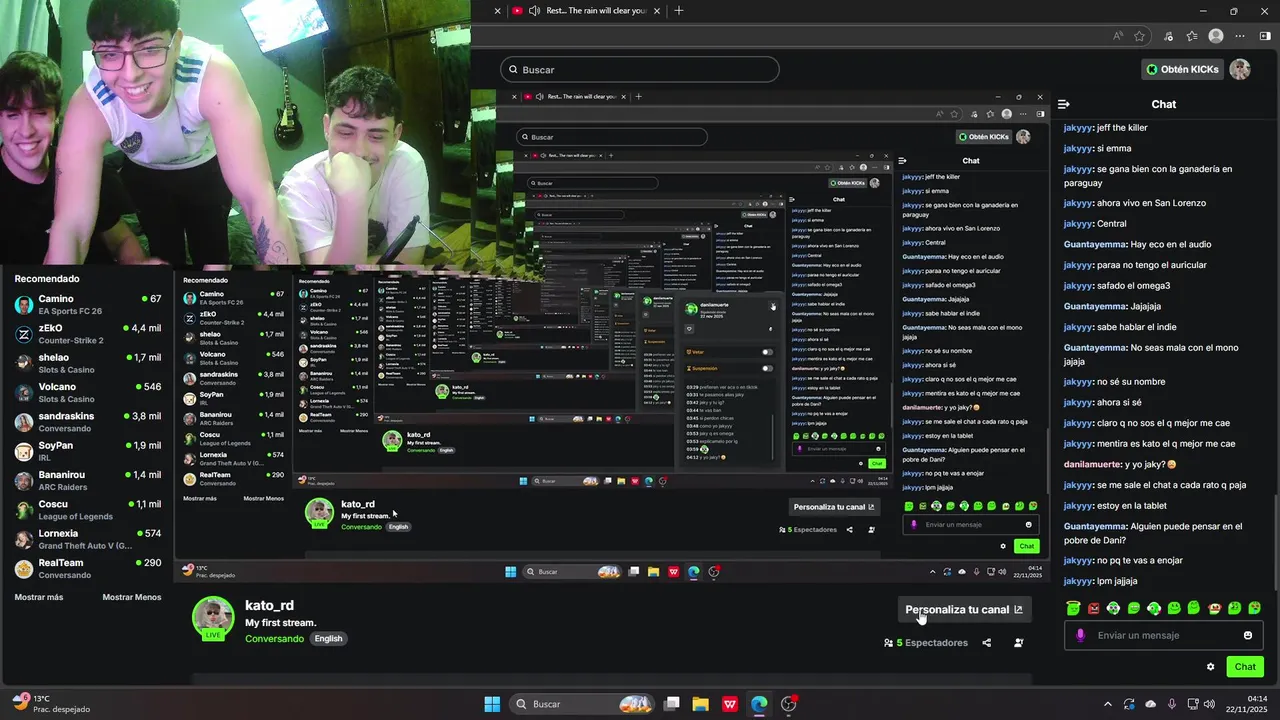Click the Kick Buscar search field

[640, 69]
